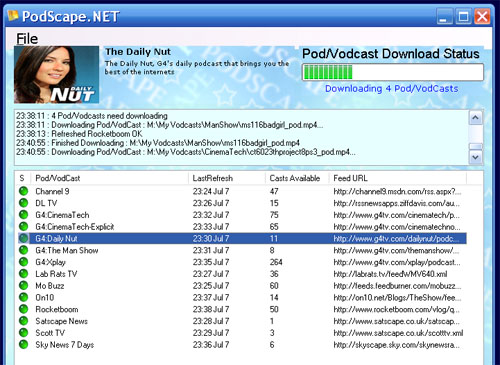Image resolution: width=500 pixels, height=365 pixels.
Task: Click the feeds.feedburner.com/mobuzz URL cell
Action: (x=397, y=286)
